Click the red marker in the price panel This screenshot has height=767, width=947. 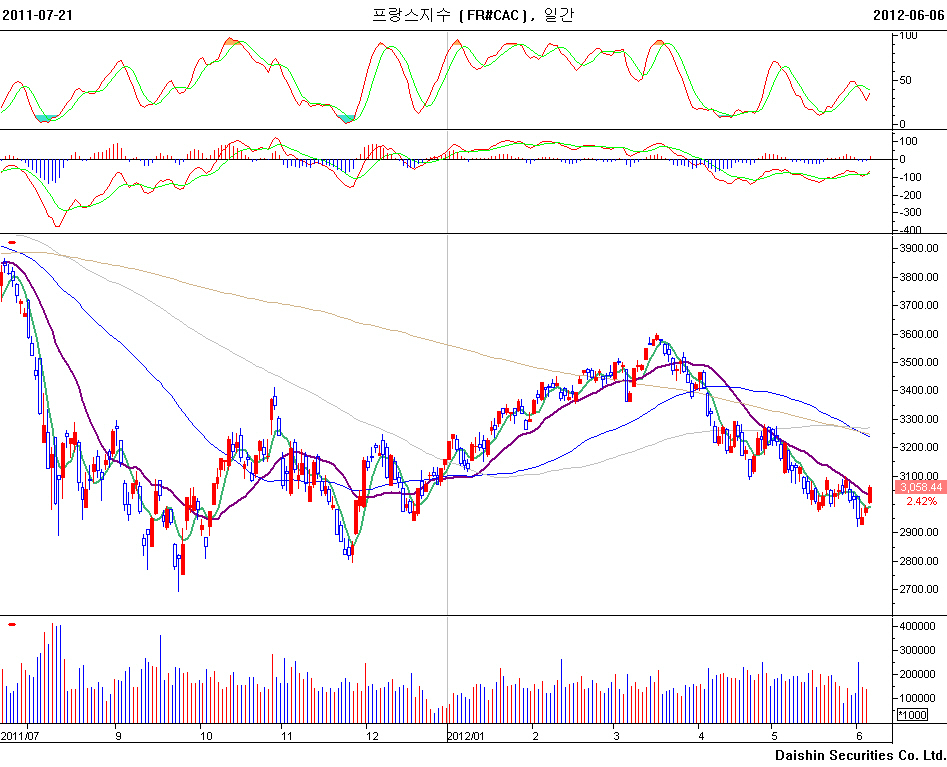(12, 242)
